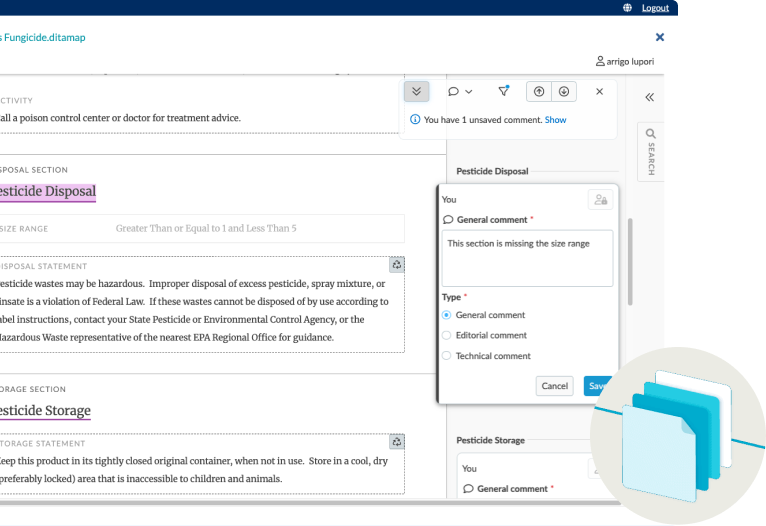766x526 pixels.
Task: Click the Storage Statement reuse icon
Action: tap(397, 442)
